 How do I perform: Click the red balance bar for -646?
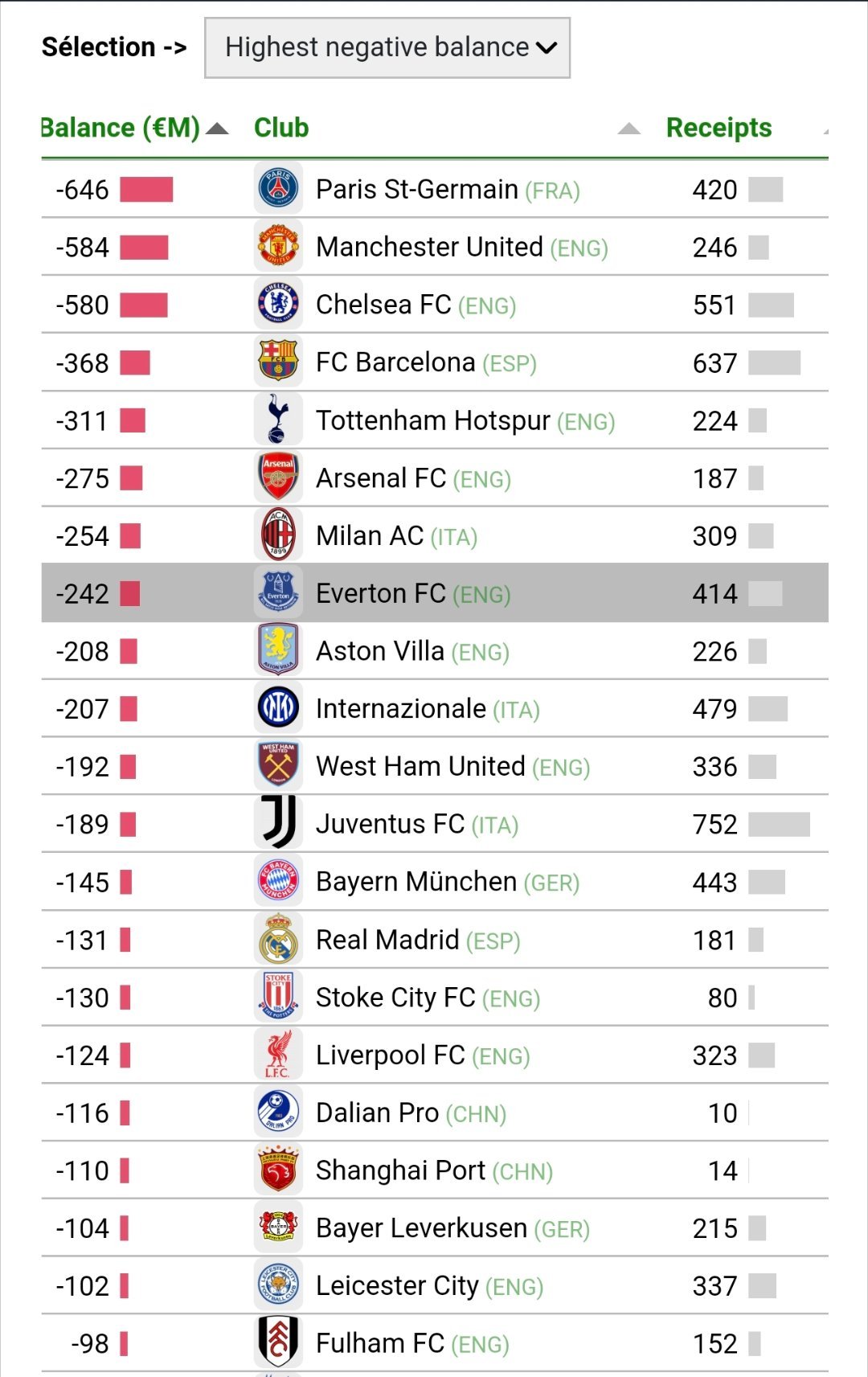(146, 190)
